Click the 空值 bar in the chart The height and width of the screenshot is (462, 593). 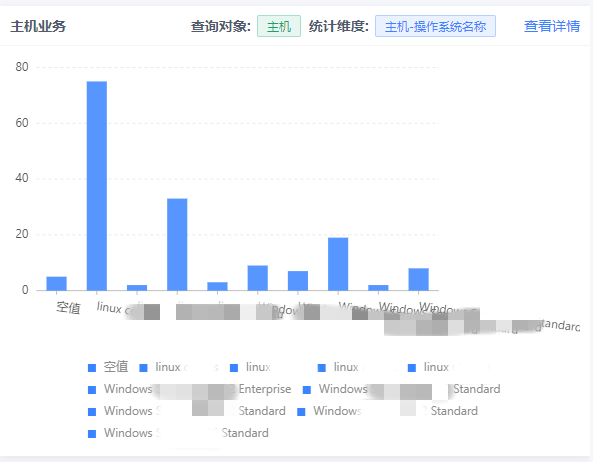(57, 284)
